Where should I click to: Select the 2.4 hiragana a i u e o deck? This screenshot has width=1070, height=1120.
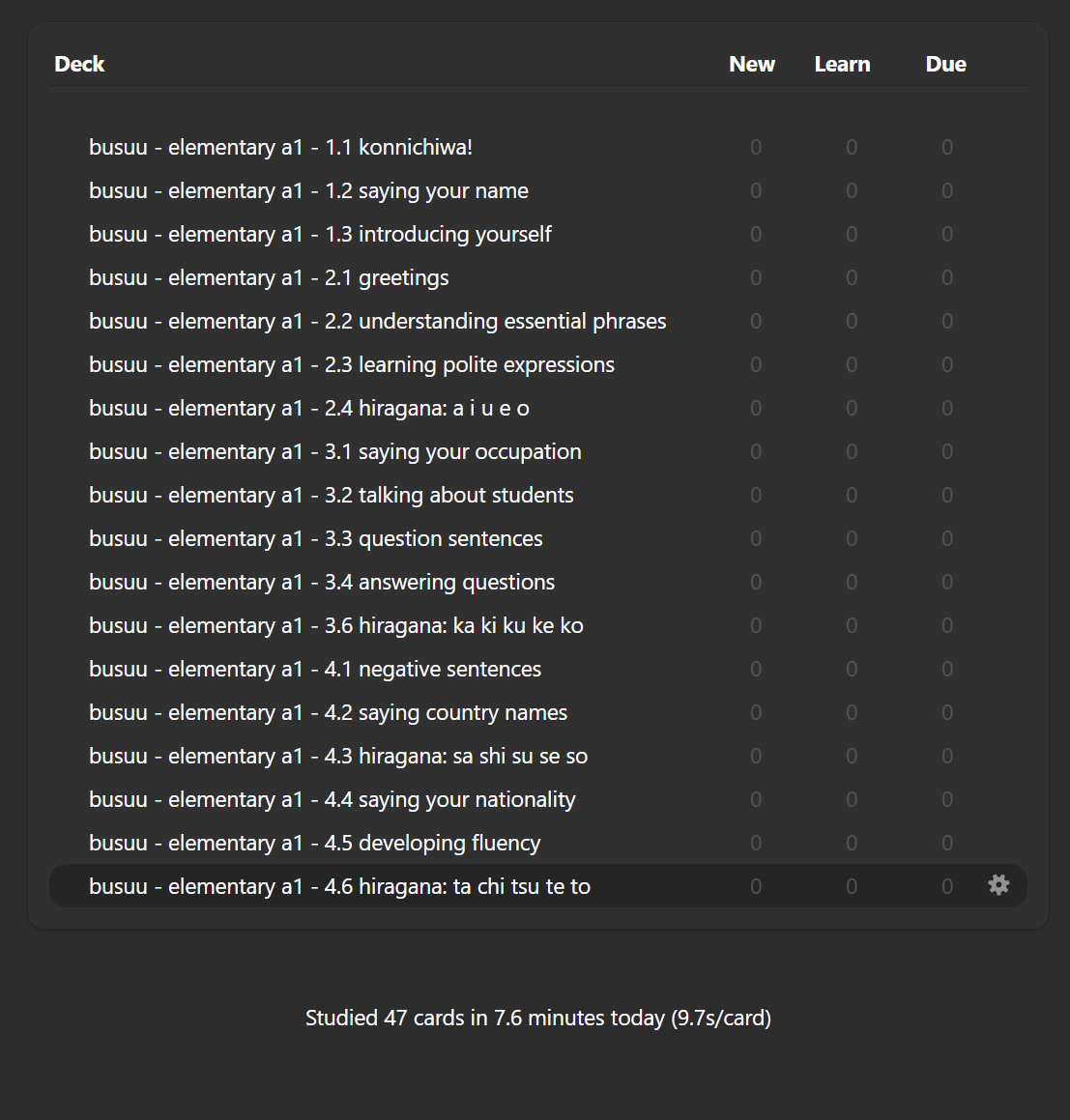point(308,409)
